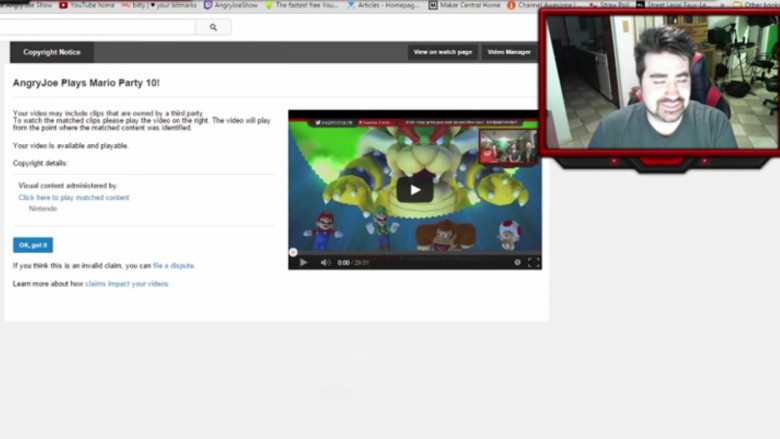Viewport: 780px width, 439px height.
Task: Click View on watch page button
Action: tap(443, 52)
